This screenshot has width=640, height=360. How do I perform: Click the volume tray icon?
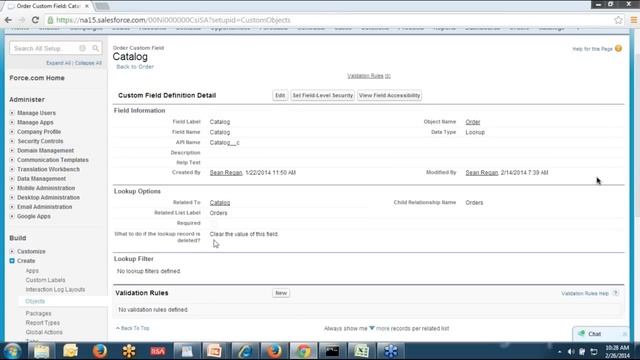[x=571, y=351]
